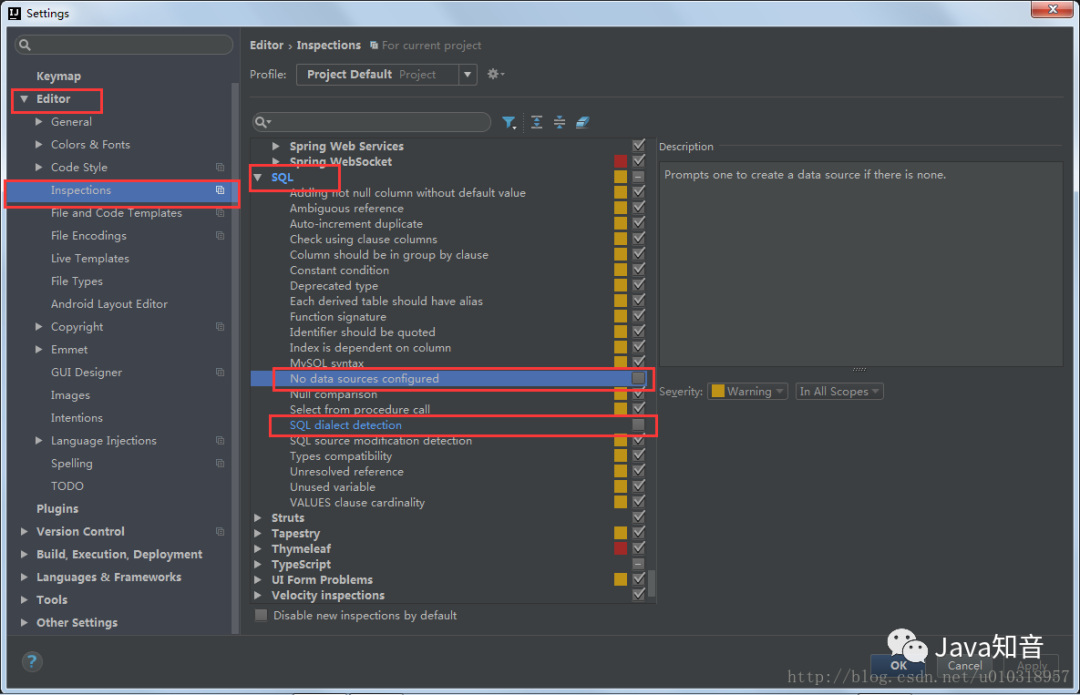Collapse the Editor settings section
The image size is (1080, 695).
click(x=24, y=99)
